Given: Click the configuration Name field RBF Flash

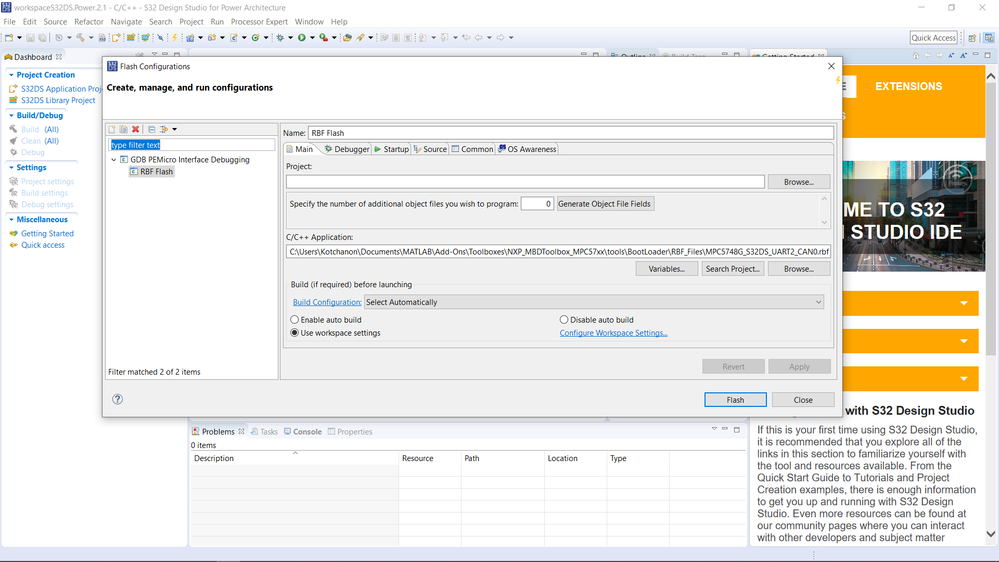Looking at the screenshot, I should pyautogui.click(x=571, y=133).
